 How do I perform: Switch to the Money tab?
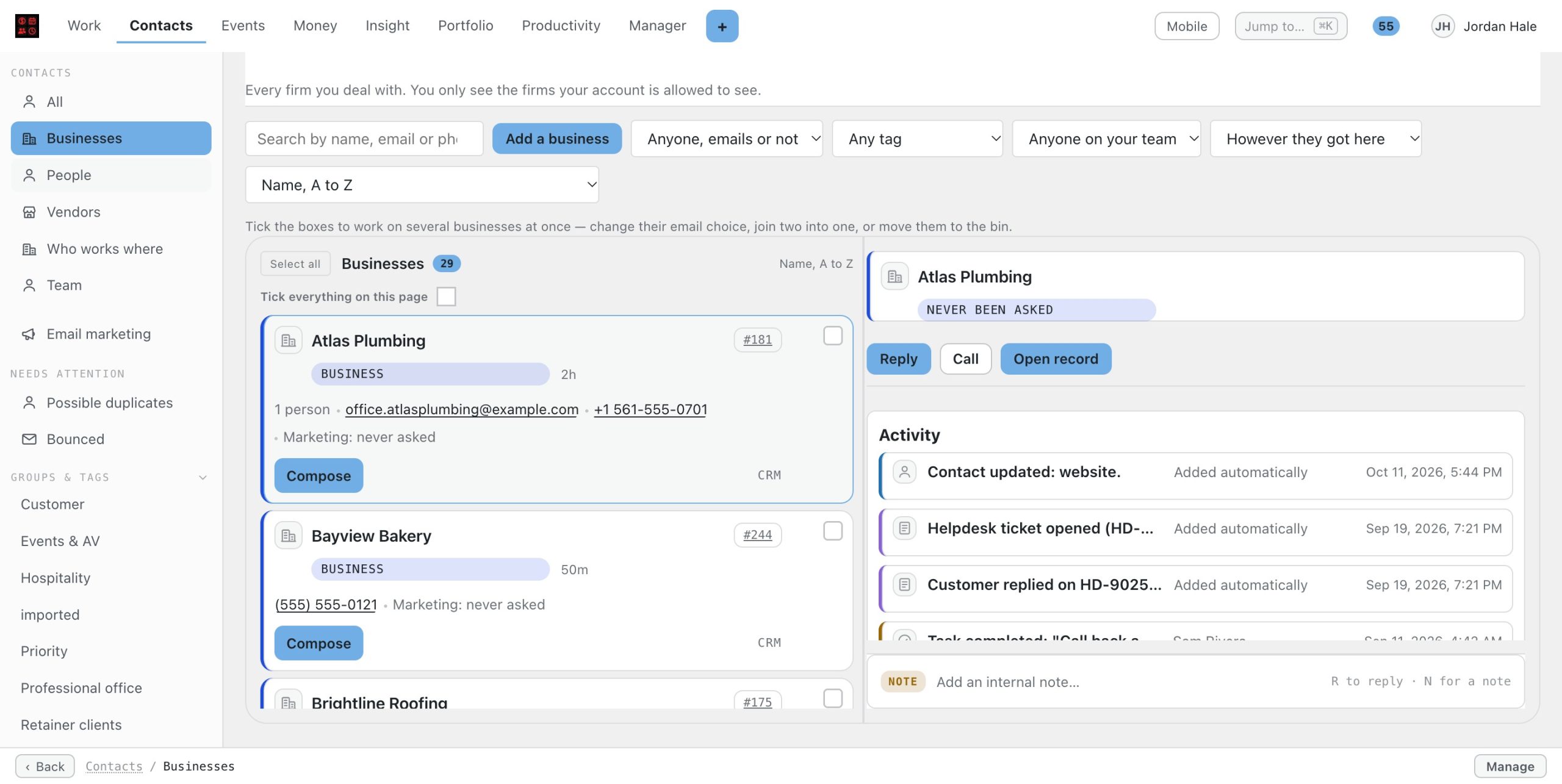[x=315, y=26]
